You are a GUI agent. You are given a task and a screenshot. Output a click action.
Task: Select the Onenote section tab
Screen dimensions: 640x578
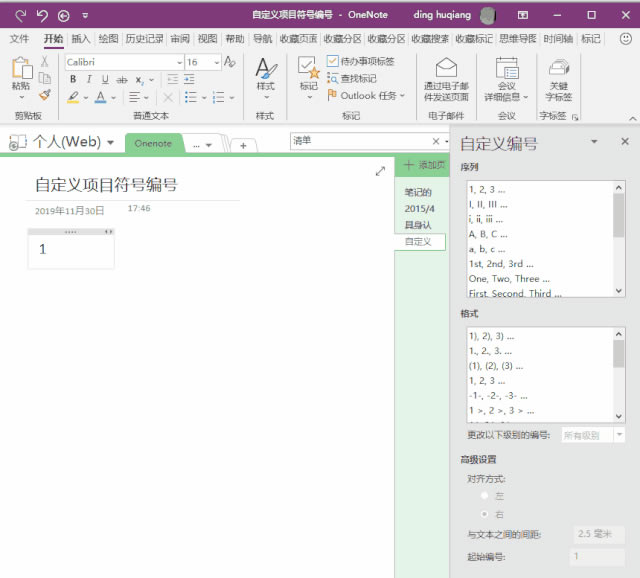click(153, 144)
